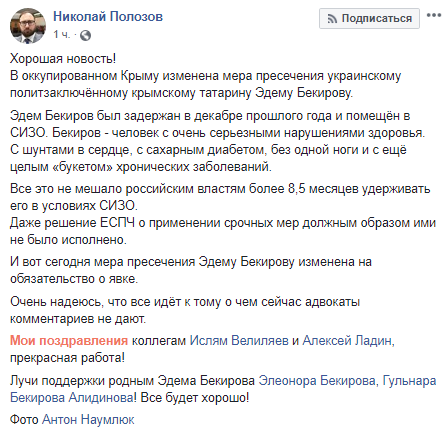447x435 pixels.
Task: Open the three-dot post options menu
Action: (434, 15)
